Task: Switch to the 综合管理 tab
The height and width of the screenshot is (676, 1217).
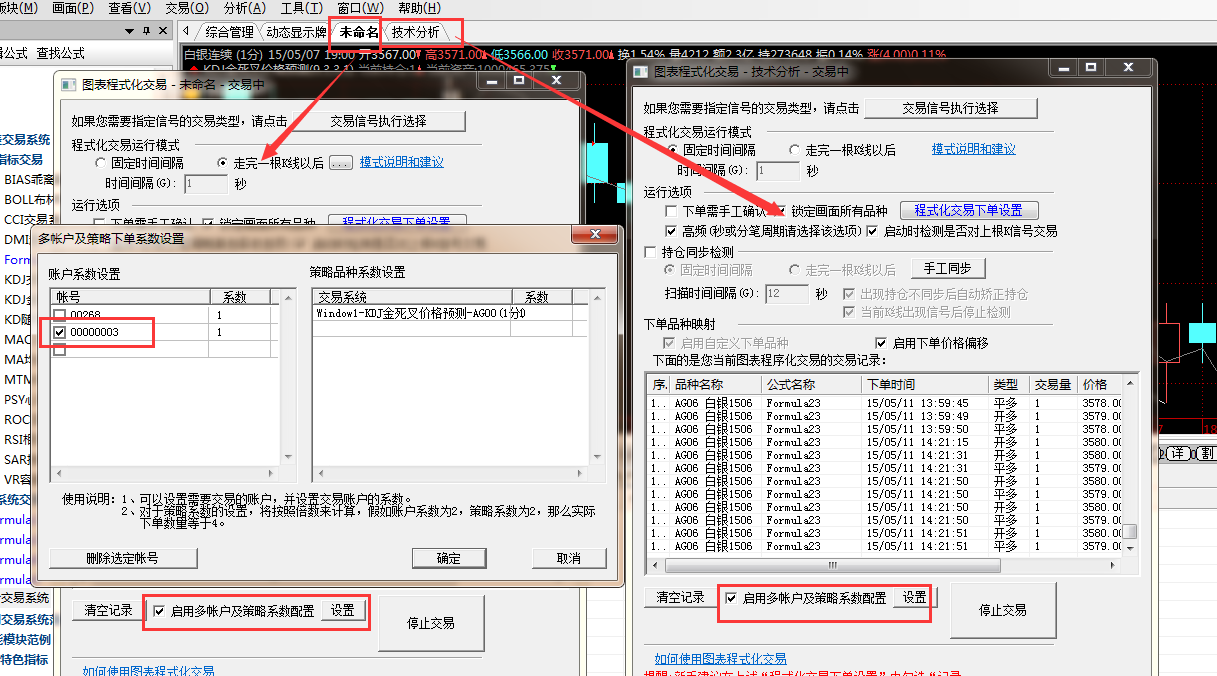Action: [x=229, y=32]
